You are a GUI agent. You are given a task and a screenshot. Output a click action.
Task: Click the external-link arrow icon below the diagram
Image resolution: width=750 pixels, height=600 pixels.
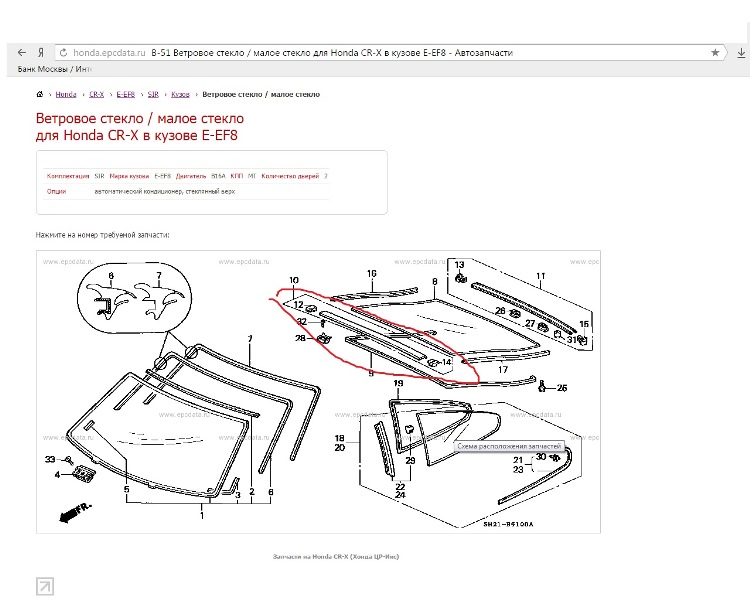[45, 587]
